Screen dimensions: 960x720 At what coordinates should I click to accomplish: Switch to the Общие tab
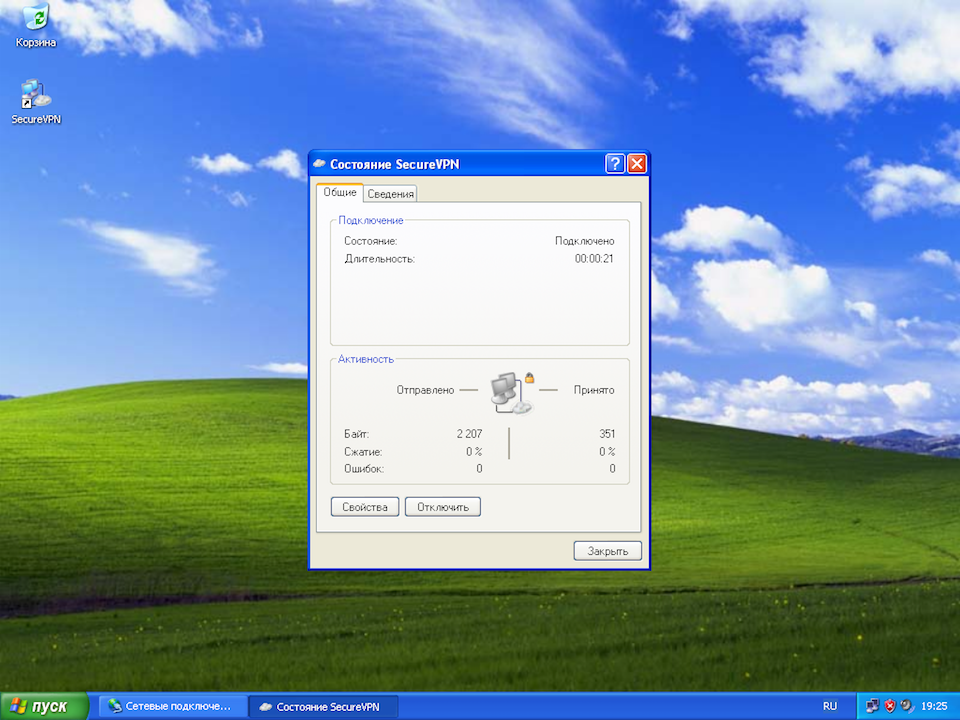pos(340,192)
